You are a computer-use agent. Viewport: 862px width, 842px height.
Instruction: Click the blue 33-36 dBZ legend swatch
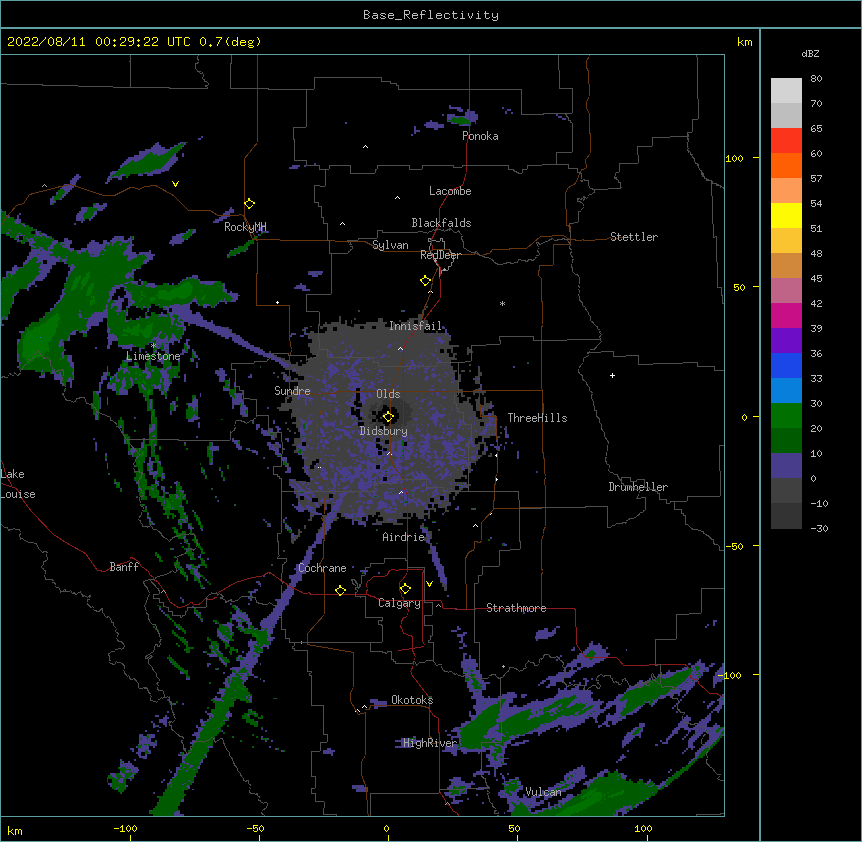point(786,365)
